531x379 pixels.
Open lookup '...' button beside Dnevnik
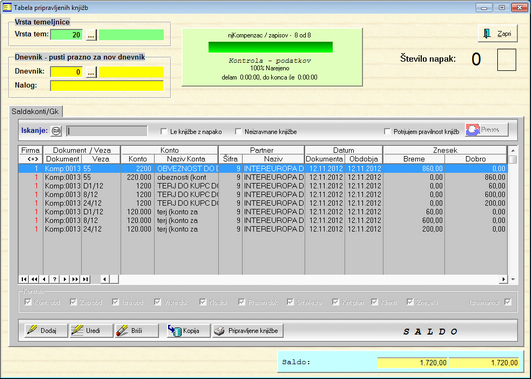click(x=91, y=72)
